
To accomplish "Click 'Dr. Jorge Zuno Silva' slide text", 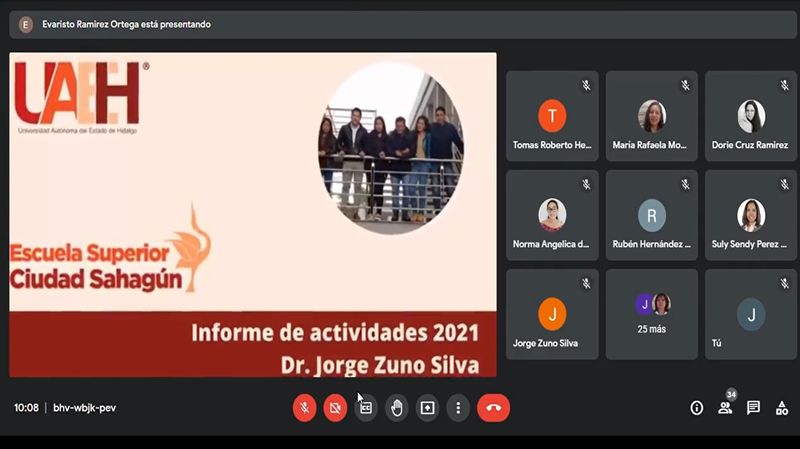I will pyautogui.click(x=380, y=365).
